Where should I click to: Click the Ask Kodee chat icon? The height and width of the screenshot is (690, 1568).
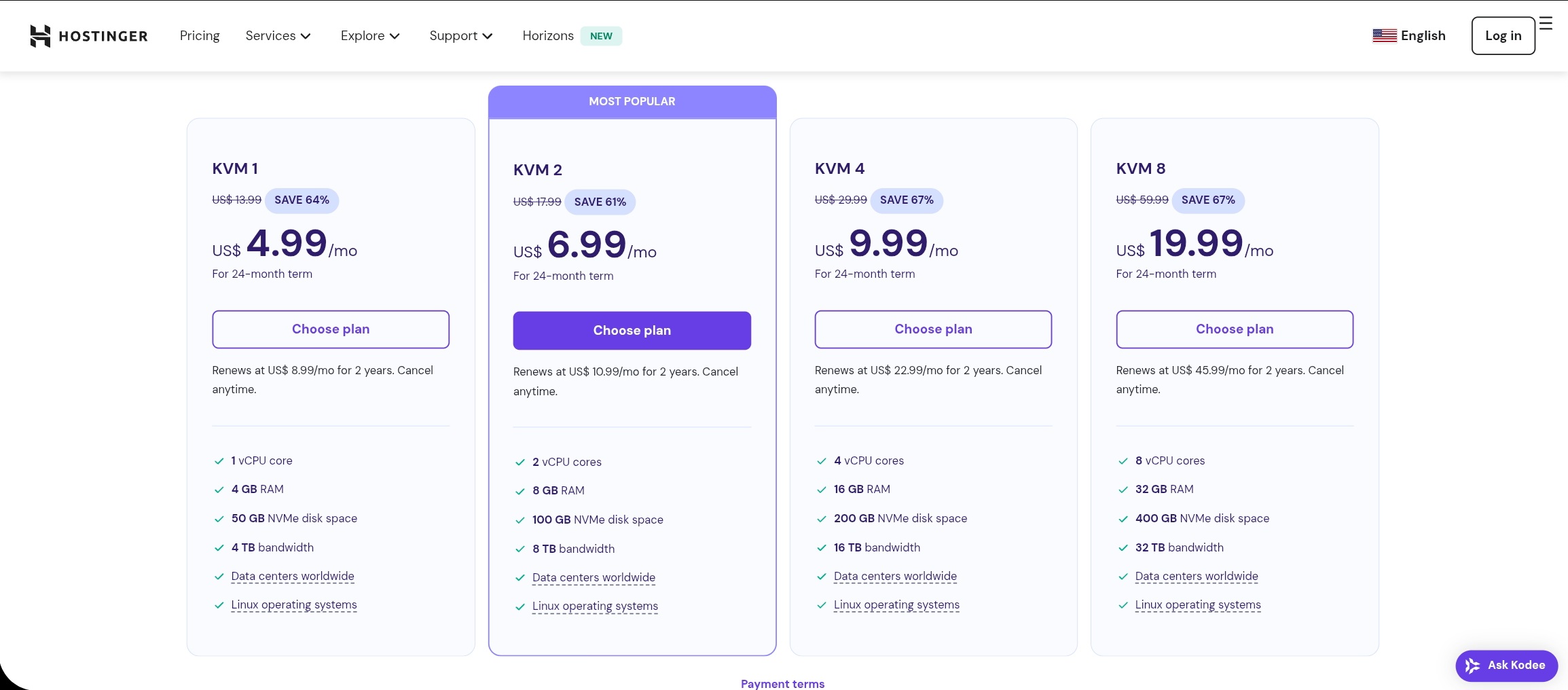tap(1472, 666)
